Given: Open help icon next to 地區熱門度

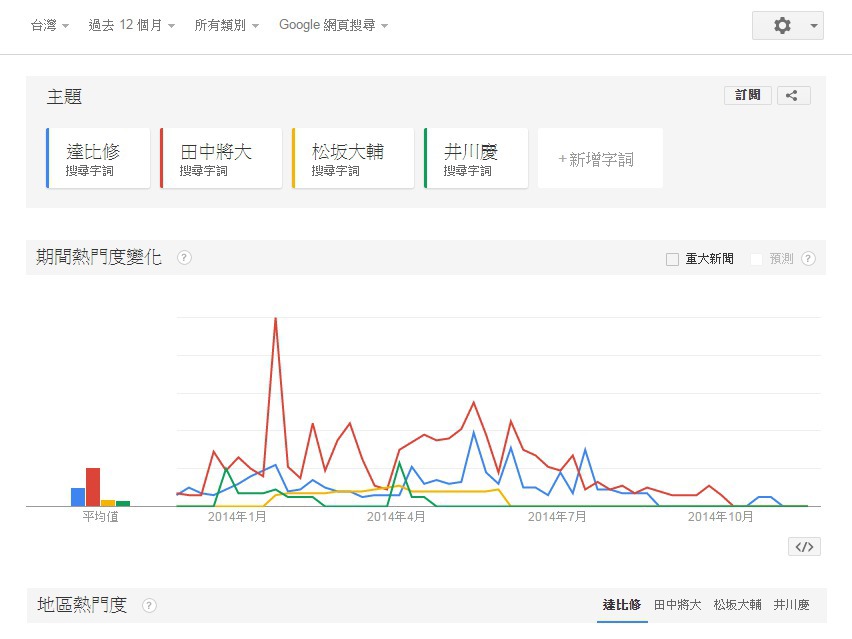Looking at the screenshot, I should pos(149,605).
